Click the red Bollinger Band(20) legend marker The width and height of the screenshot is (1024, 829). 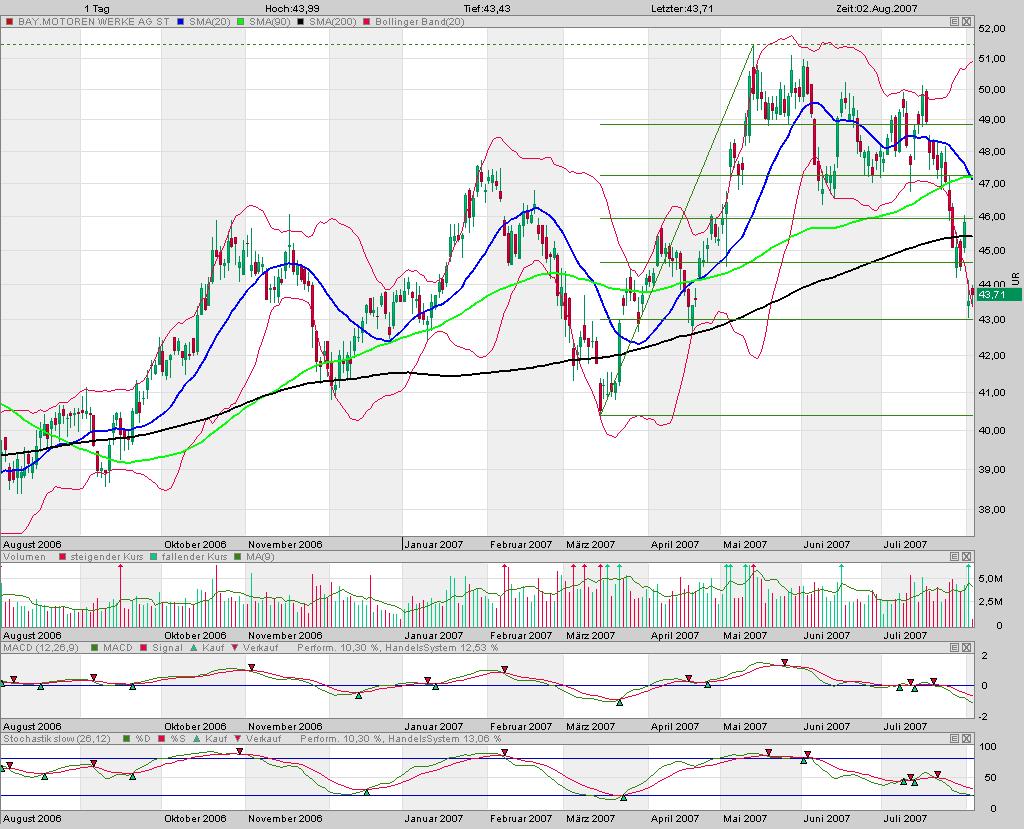point(365,21)
